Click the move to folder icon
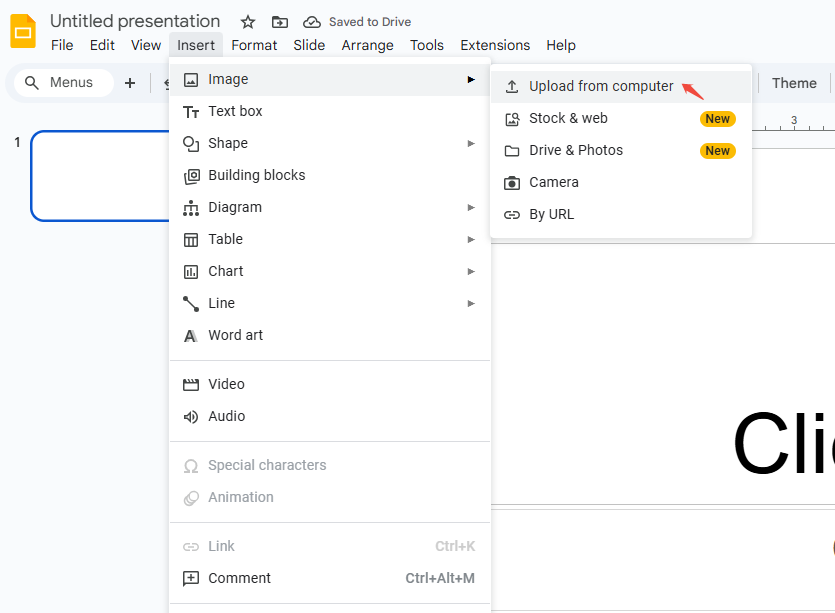This screenshot has height=613, width=835. click(280, 22)
